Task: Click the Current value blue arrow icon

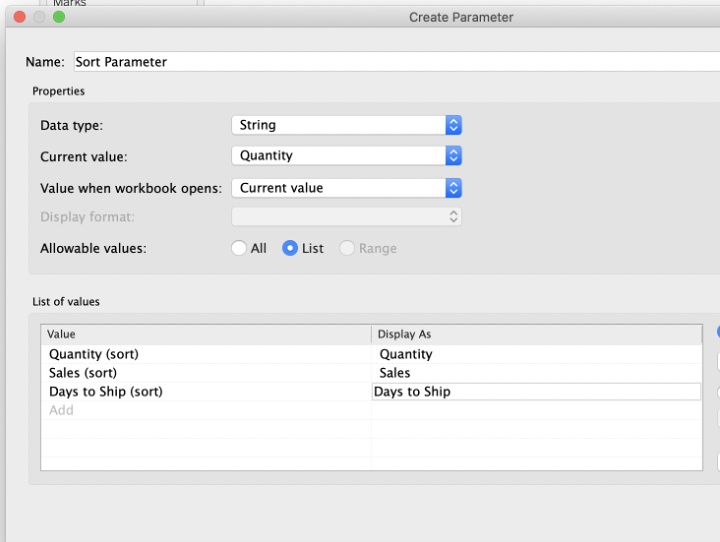Action: [x=453, y=156]
